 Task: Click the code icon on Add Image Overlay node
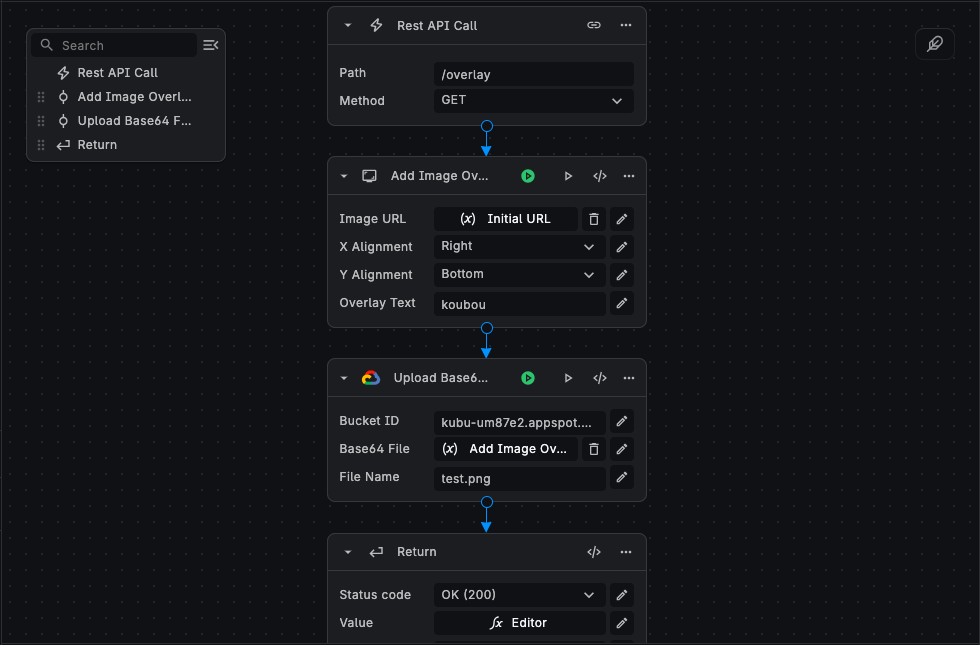pos(600,176)
